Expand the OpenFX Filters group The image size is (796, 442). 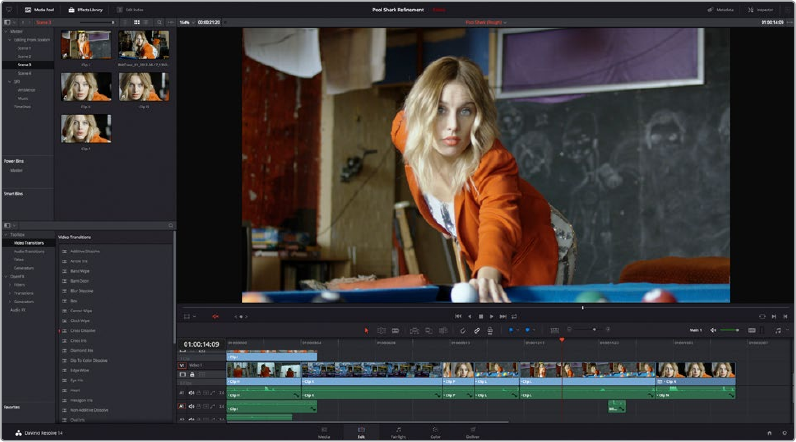[x=10, y=285]
